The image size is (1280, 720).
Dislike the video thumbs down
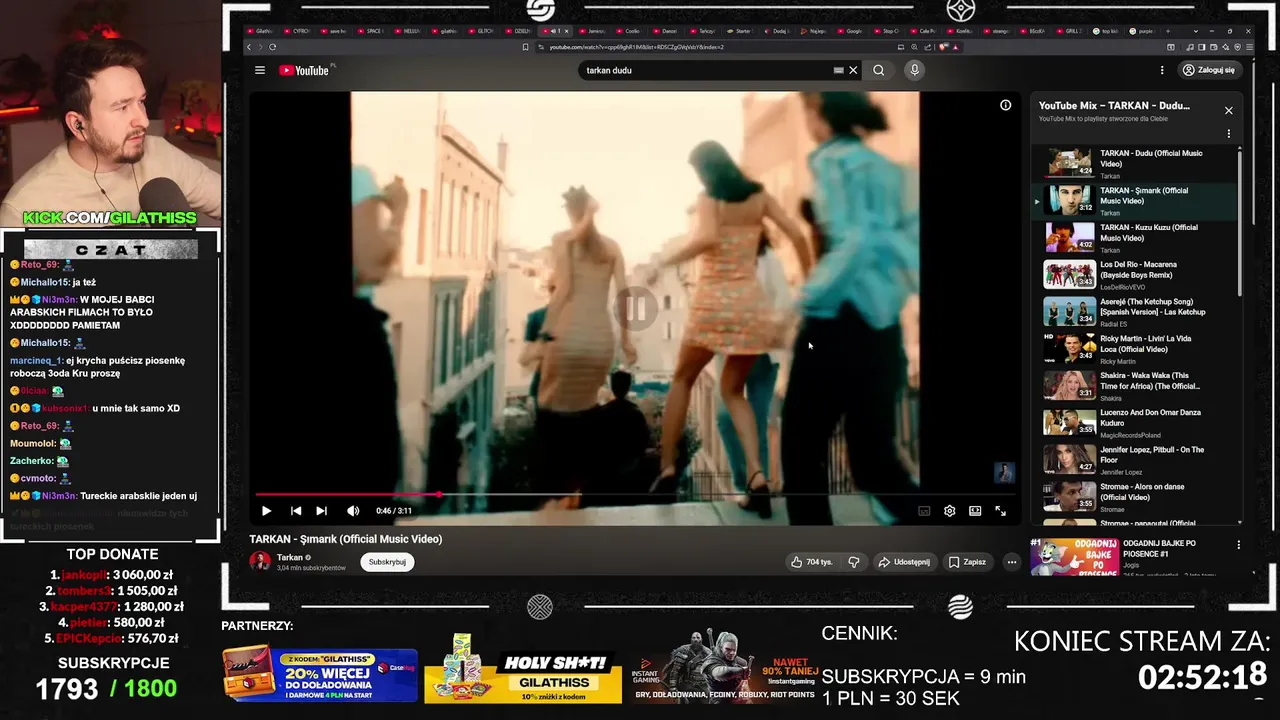coord(853,562)
